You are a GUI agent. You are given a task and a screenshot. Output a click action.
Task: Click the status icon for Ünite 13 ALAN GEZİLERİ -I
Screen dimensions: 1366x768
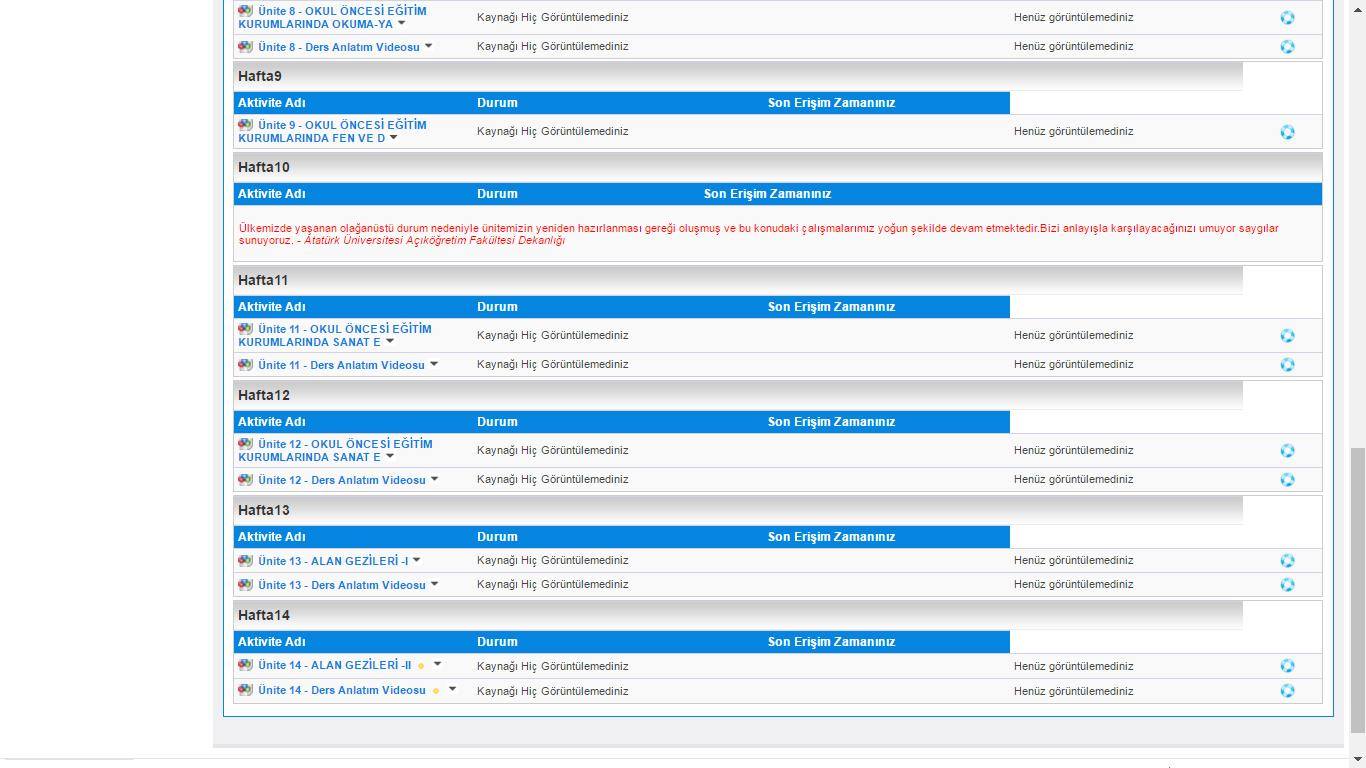tap(1287, 561)
